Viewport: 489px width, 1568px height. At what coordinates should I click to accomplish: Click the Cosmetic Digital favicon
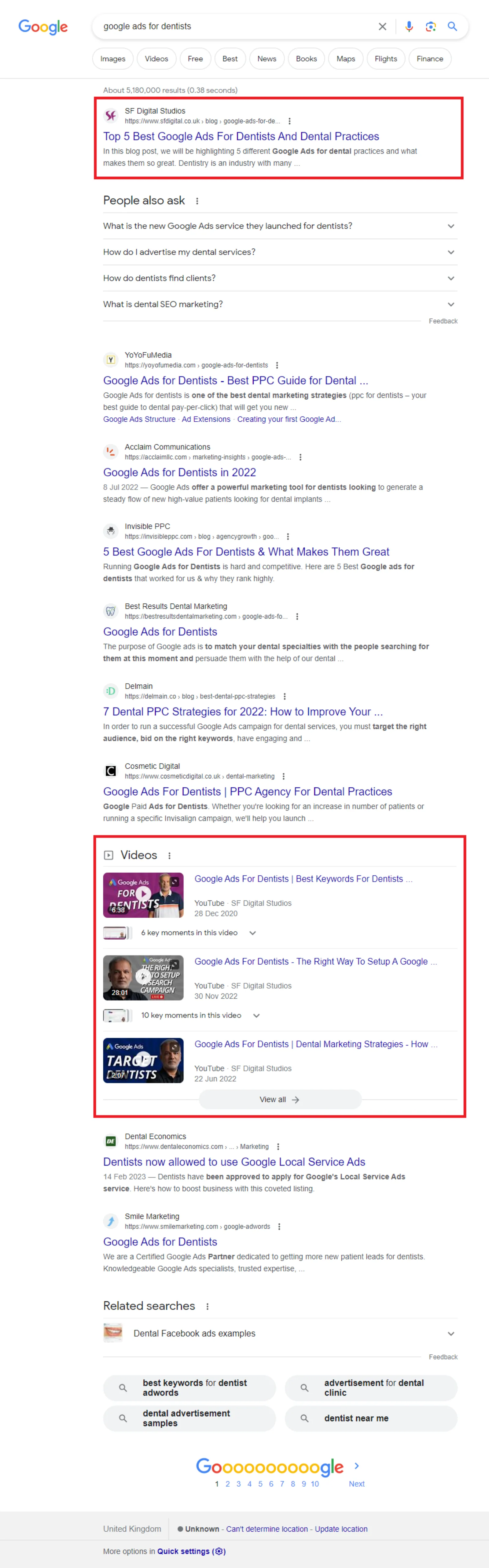[x=110, y=771]
